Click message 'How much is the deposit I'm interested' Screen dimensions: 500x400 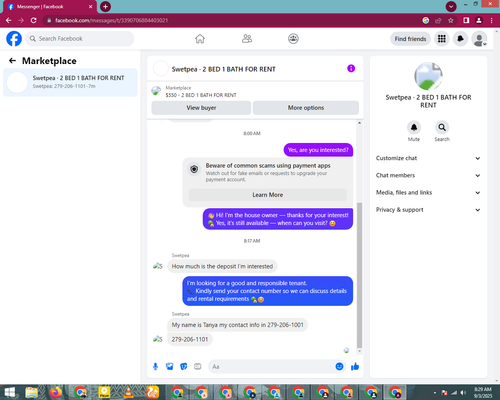coord(222,266)
